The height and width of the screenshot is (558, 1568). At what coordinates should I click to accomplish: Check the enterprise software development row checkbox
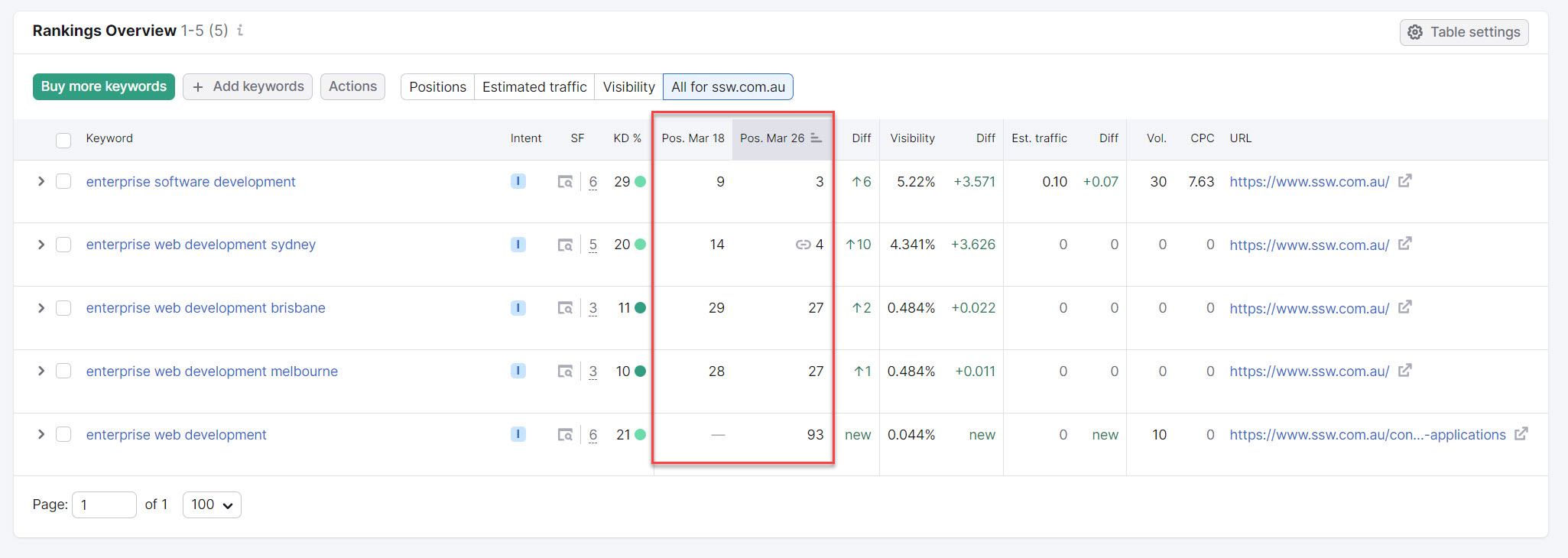click(x=63, y=182)
